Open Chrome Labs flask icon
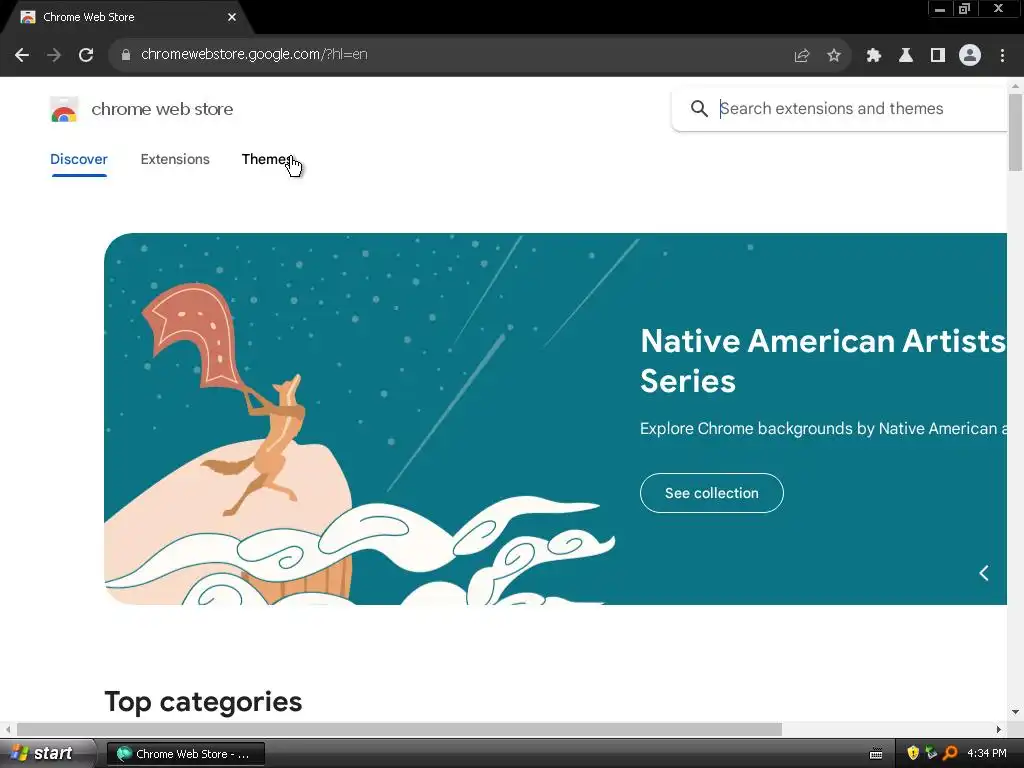 tap(906, 56)
